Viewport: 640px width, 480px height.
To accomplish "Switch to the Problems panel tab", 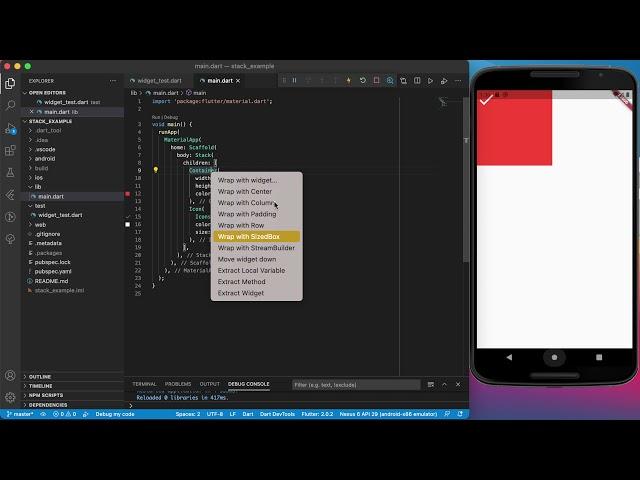I will [178, 384].
